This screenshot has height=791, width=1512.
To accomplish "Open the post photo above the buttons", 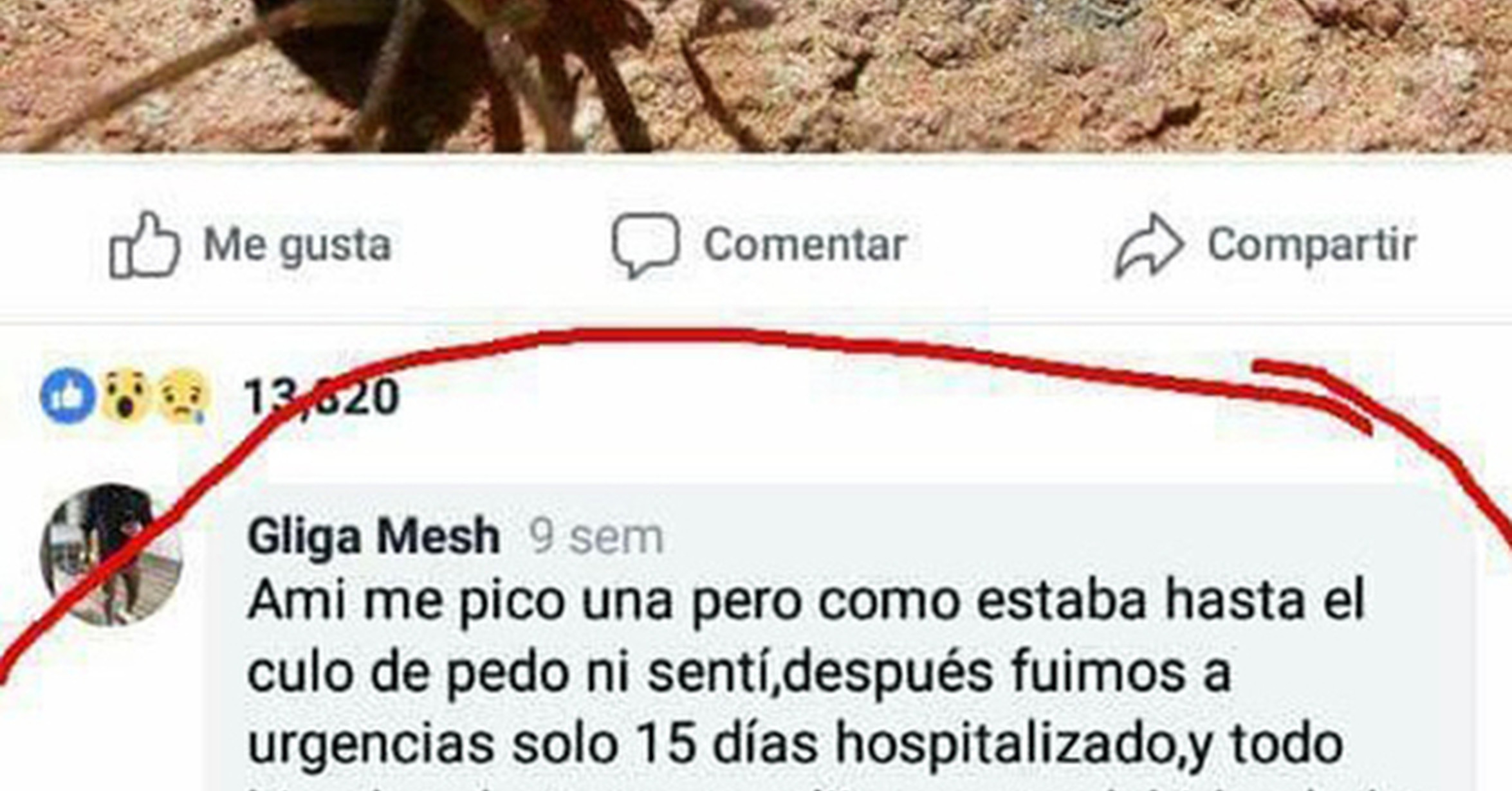I will [756, 76].
